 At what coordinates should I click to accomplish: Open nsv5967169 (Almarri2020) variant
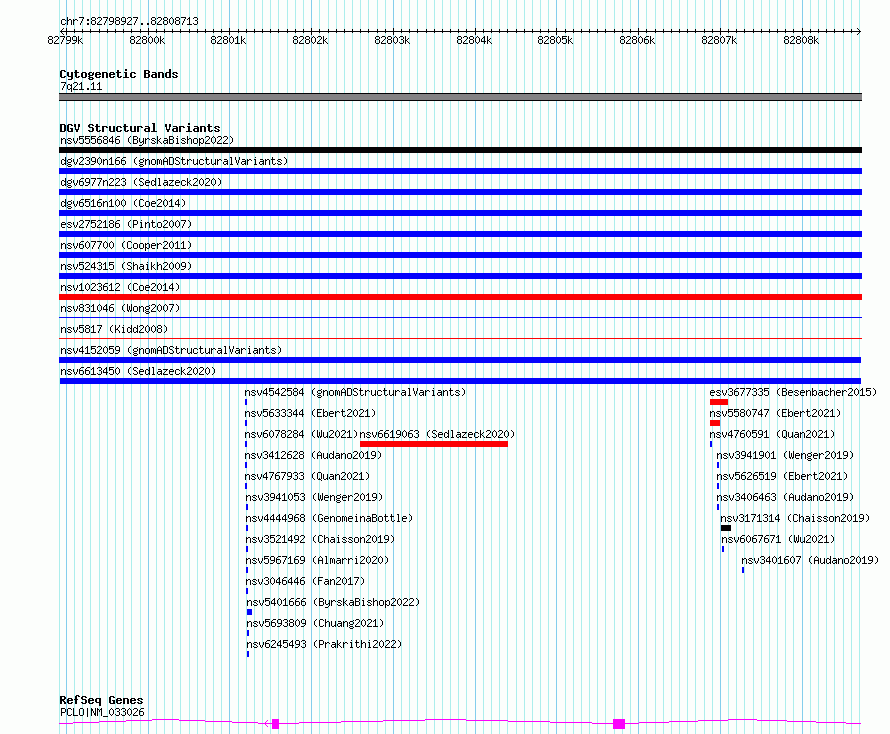point(317,560)
